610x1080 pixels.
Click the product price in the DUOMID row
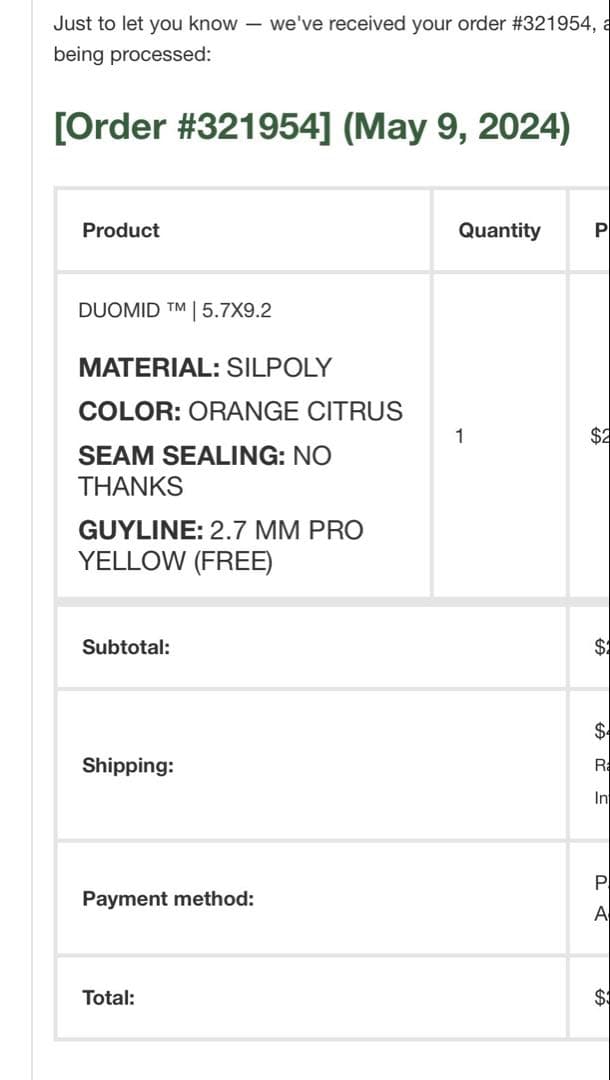(599, 436)
